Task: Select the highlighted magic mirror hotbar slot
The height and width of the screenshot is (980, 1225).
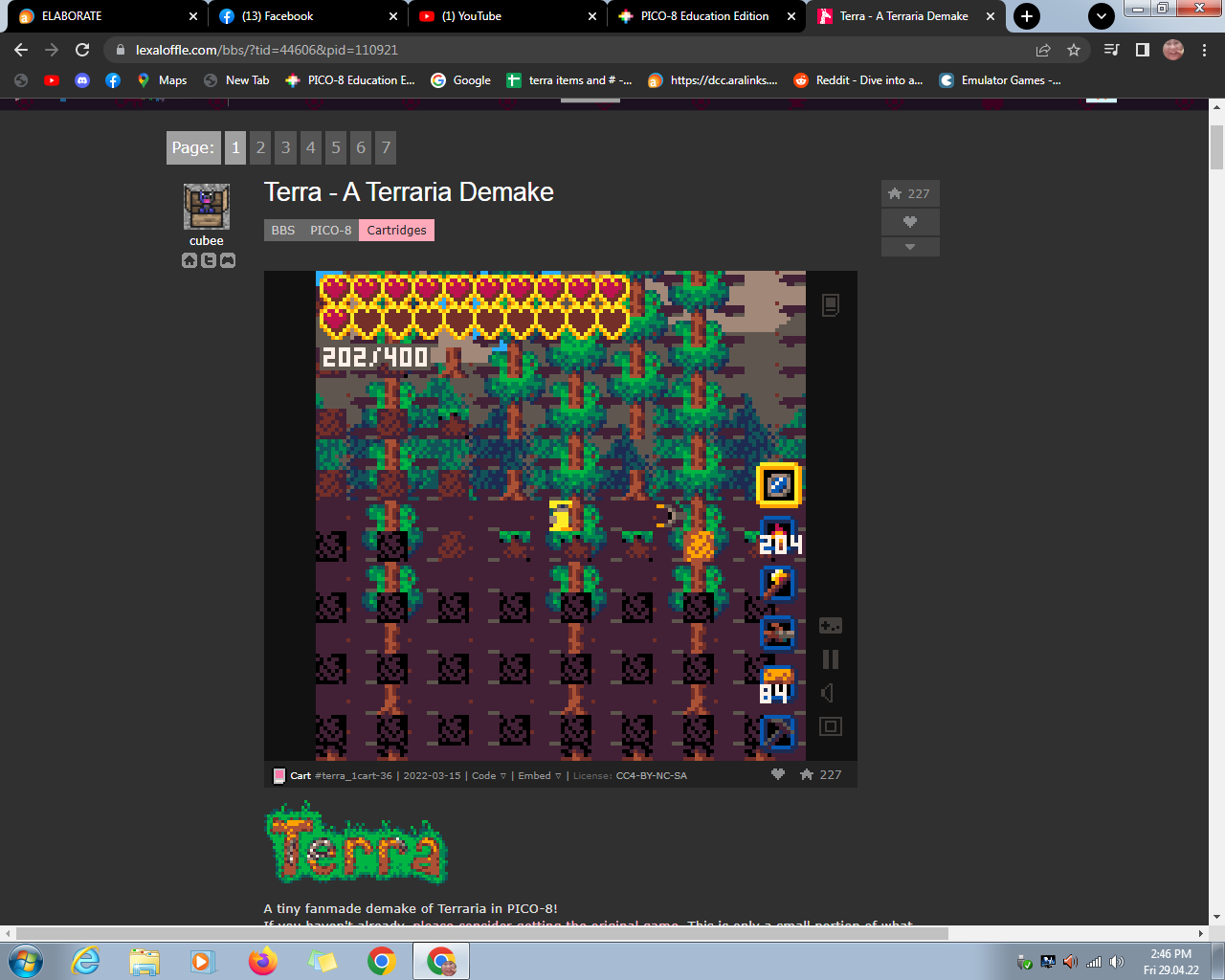Action: (x=778, y=485)
